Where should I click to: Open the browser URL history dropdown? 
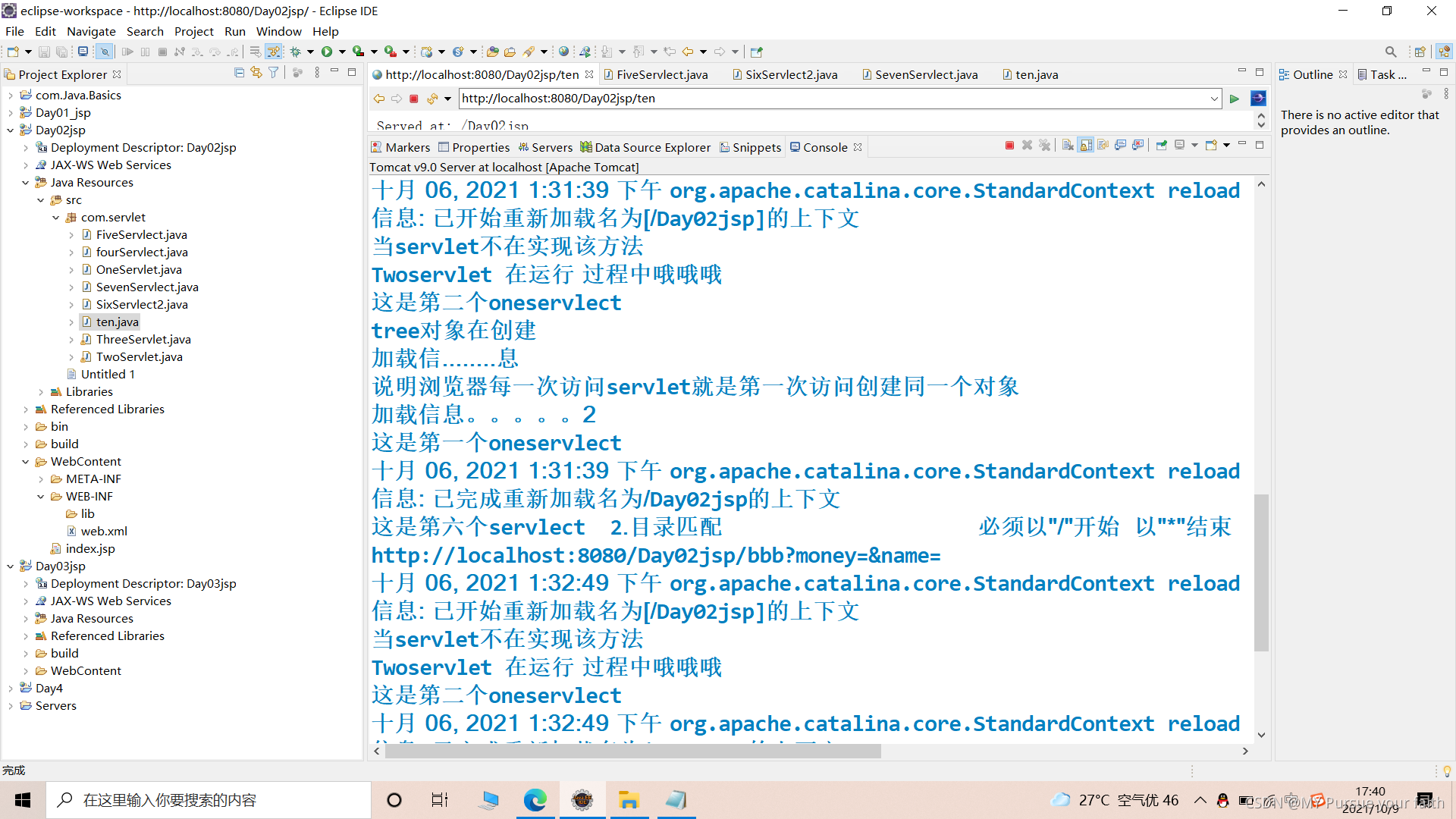tap(1213, 99)
